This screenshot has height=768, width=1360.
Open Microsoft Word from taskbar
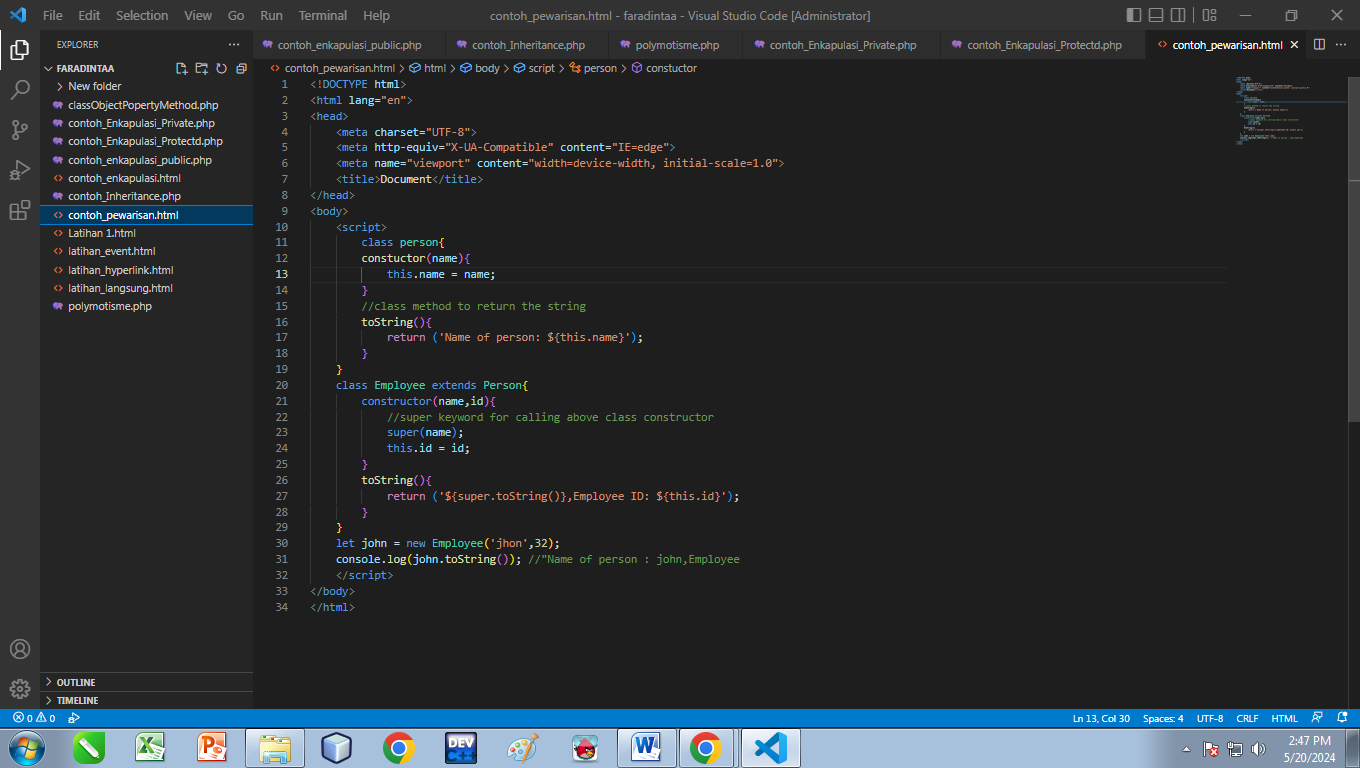click(647, 748)
